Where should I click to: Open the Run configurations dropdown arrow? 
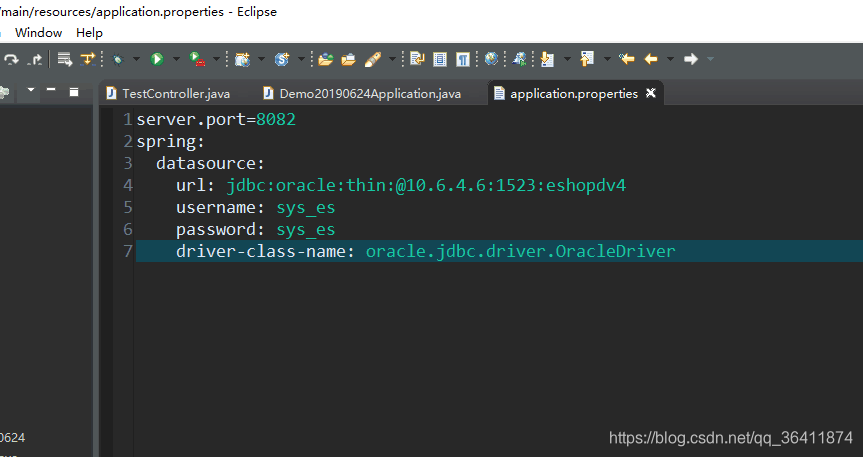point(176,59)
